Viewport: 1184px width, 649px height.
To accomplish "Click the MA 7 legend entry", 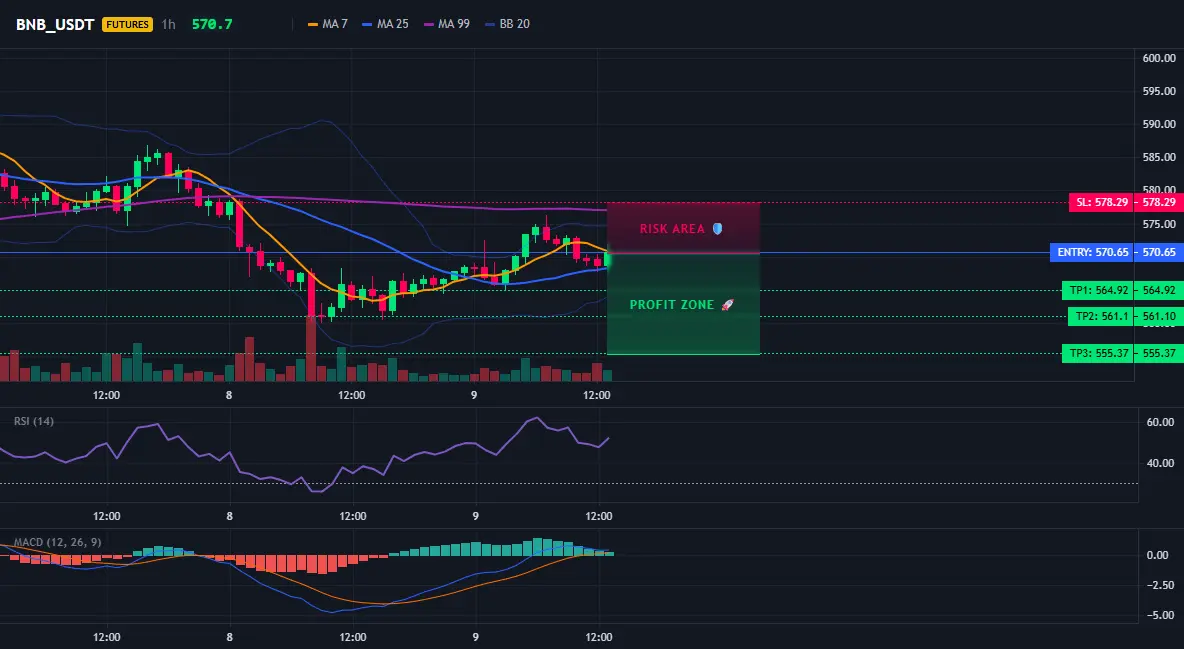I will coord(328,24).
